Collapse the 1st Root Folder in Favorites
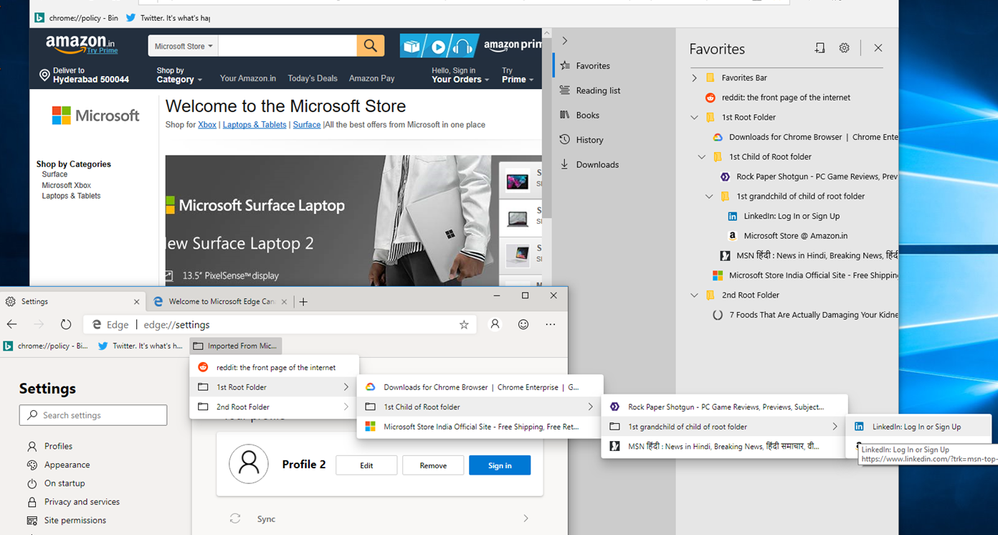Viewport: 998px width, 535px height. [694, 117]
